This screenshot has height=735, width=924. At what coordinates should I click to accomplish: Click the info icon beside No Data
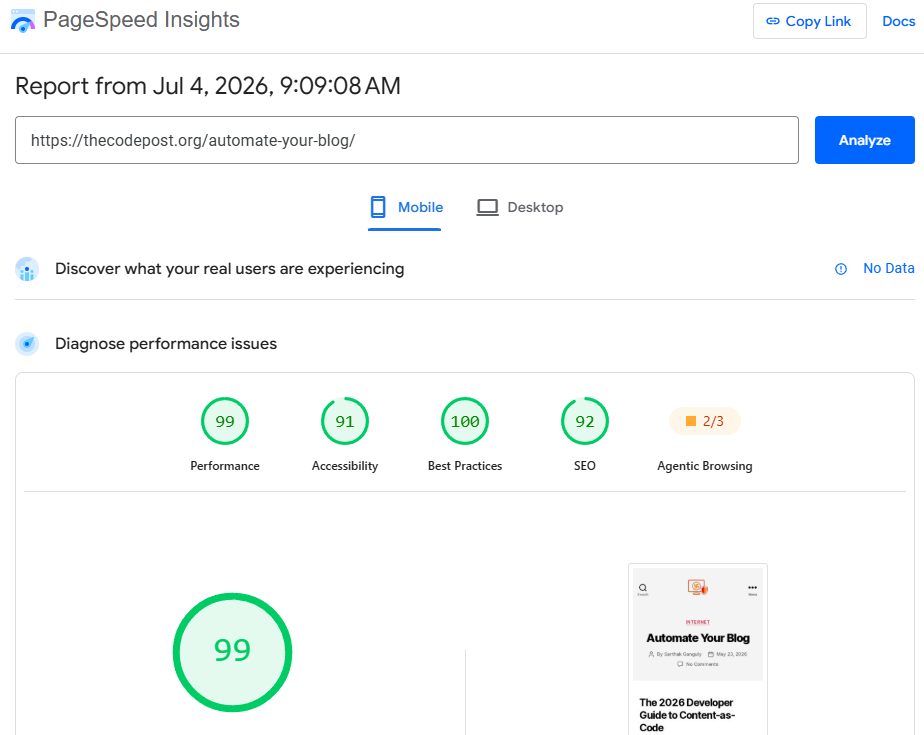[x=841, y=269]
